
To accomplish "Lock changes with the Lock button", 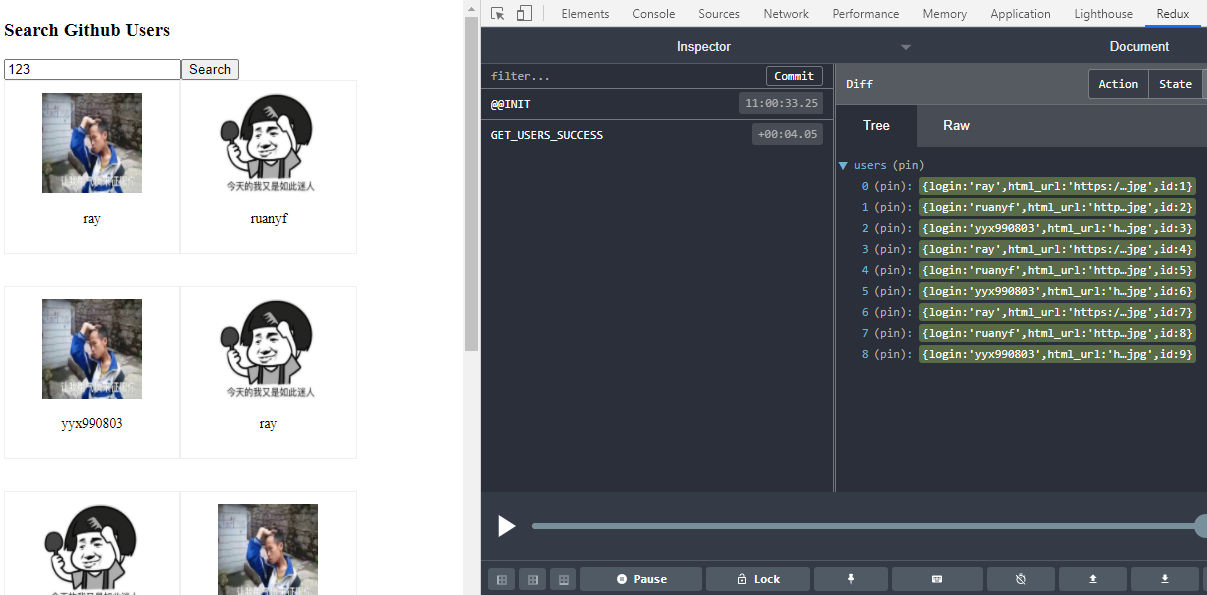I will tap(758, 579).
